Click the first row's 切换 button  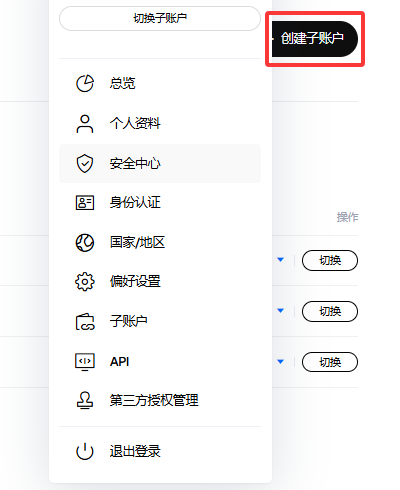point(330,260)
